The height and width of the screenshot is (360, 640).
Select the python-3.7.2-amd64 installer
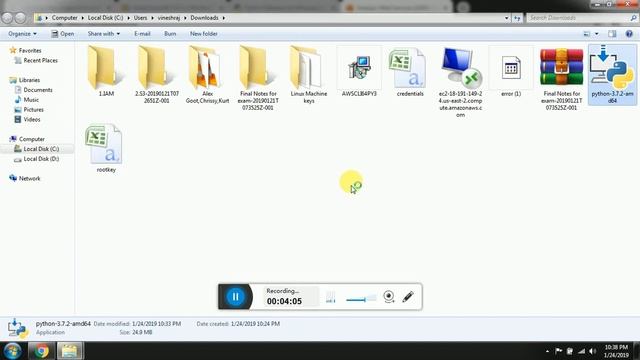pos(612,74)
